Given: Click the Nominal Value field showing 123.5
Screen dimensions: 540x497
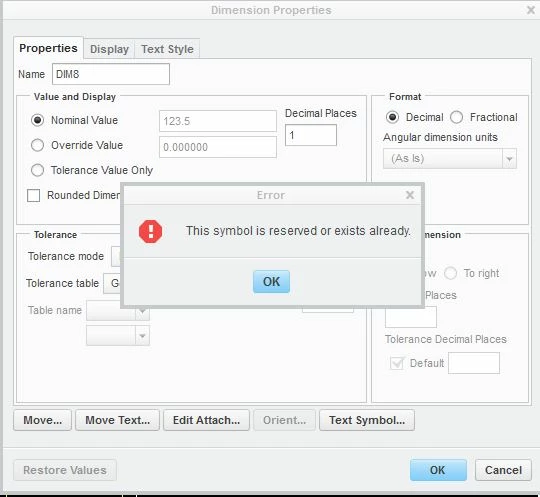Looking at the screenshot, I should [218, 121].
